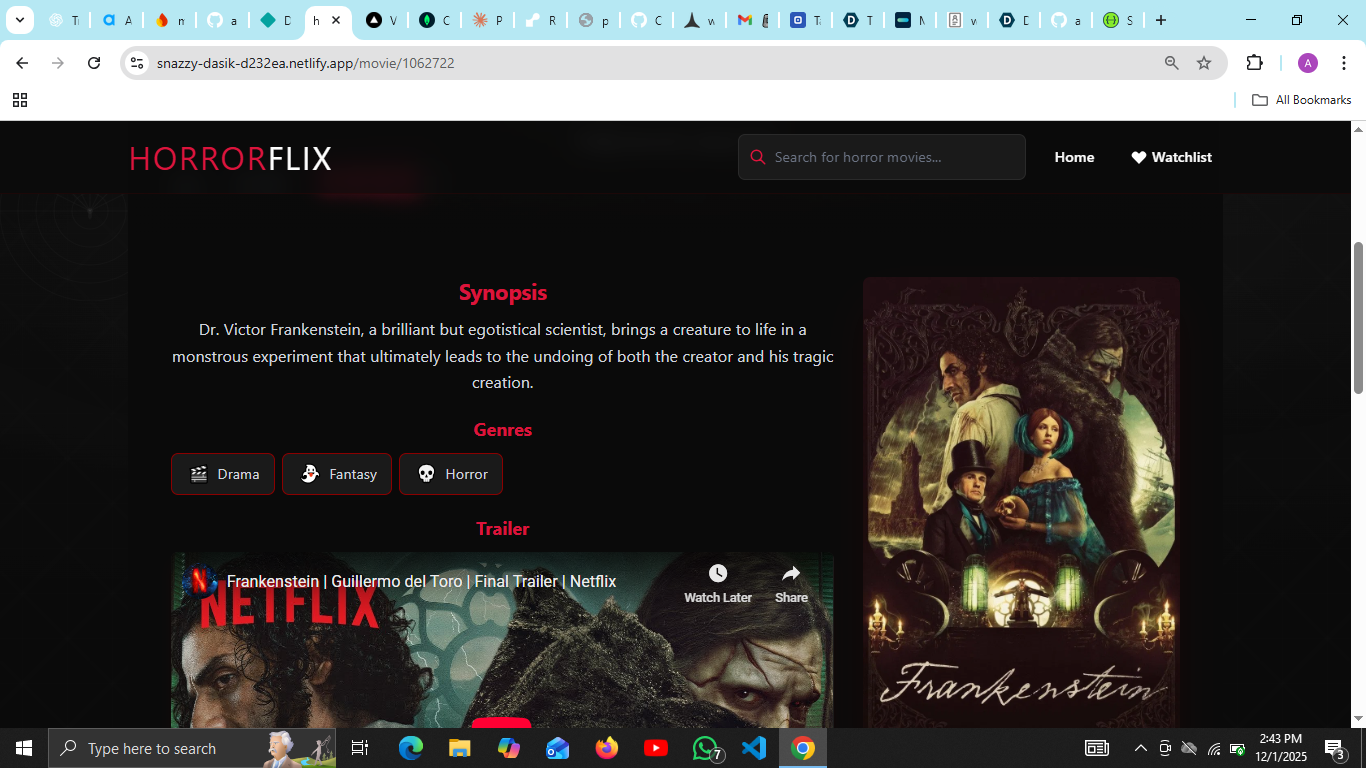Click the ghost icon in Fantasy tag
The height and width of the screenshot is (768, 1366).
[310, 474]
